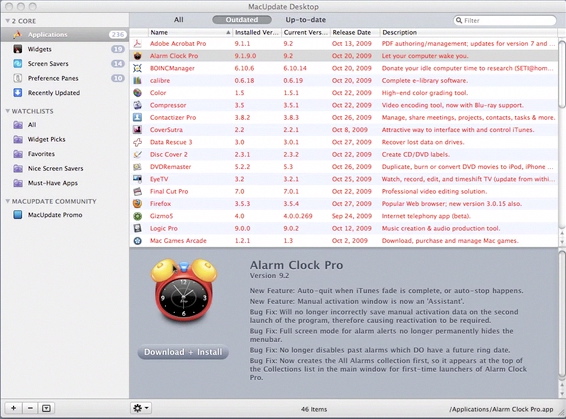Sort by Installed Version column header
Viewport: 566px width, 419px height.
[x=257, y=32]
